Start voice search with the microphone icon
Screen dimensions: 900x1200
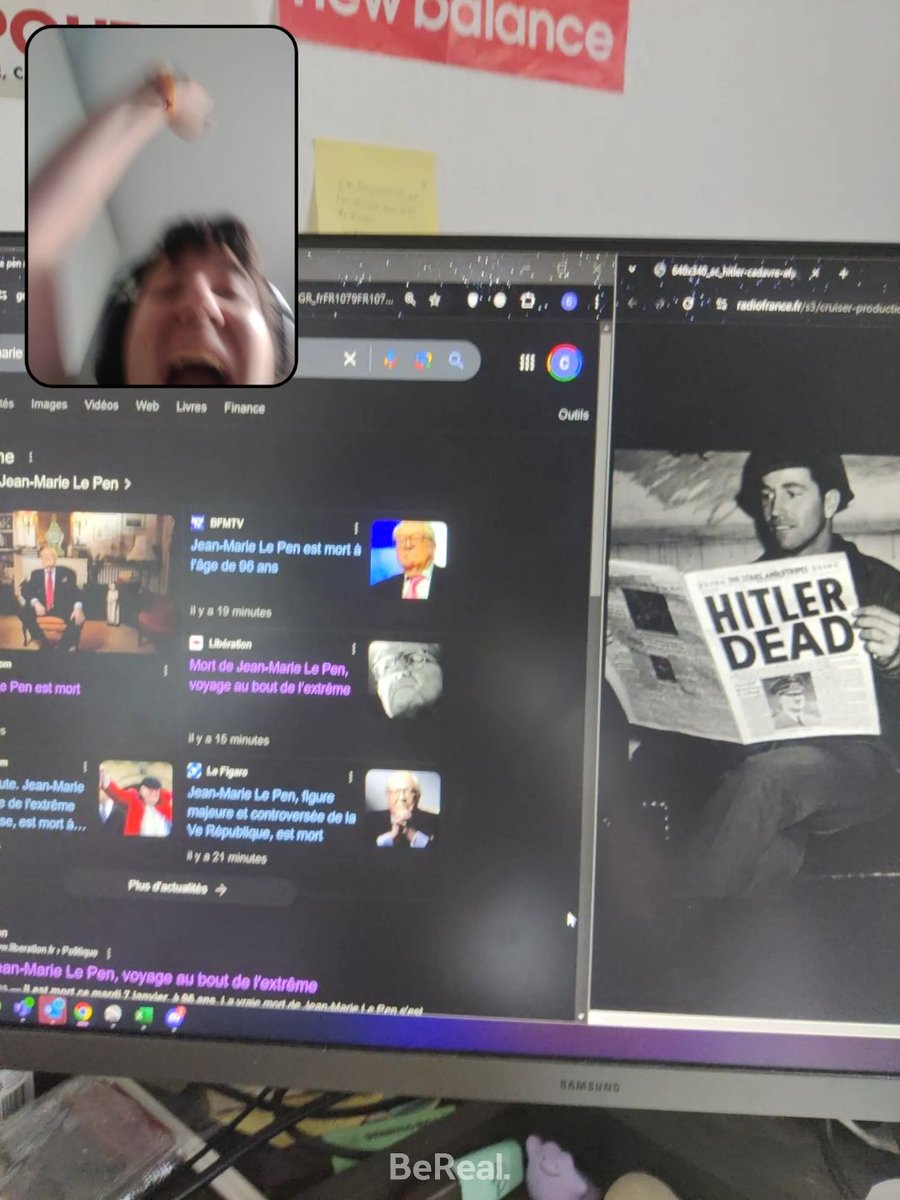coord(390,360)
